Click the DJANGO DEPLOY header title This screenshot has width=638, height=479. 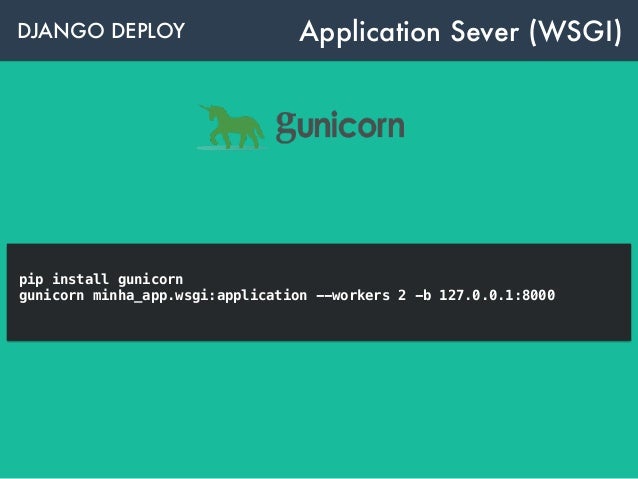click(x=101, y=31)
